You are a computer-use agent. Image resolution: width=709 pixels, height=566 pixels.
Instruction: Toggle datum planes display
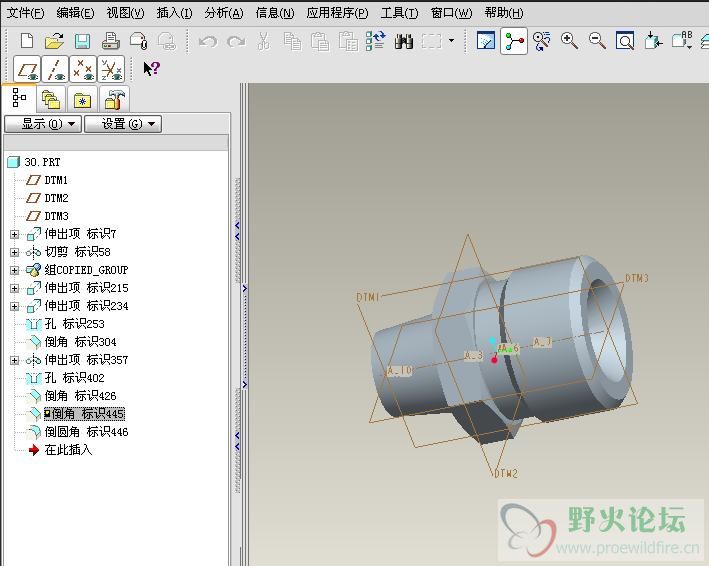(27, 71)
